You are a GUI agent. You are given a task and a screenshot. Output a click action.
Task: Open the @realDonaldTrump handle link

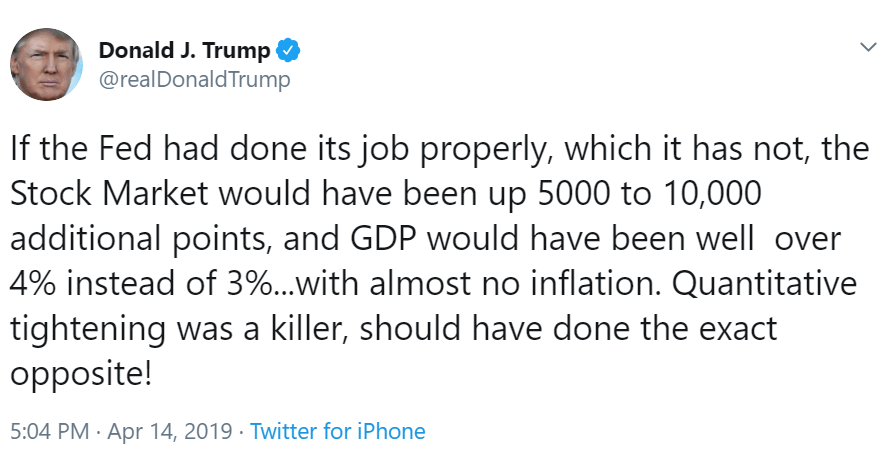point(194,80)
